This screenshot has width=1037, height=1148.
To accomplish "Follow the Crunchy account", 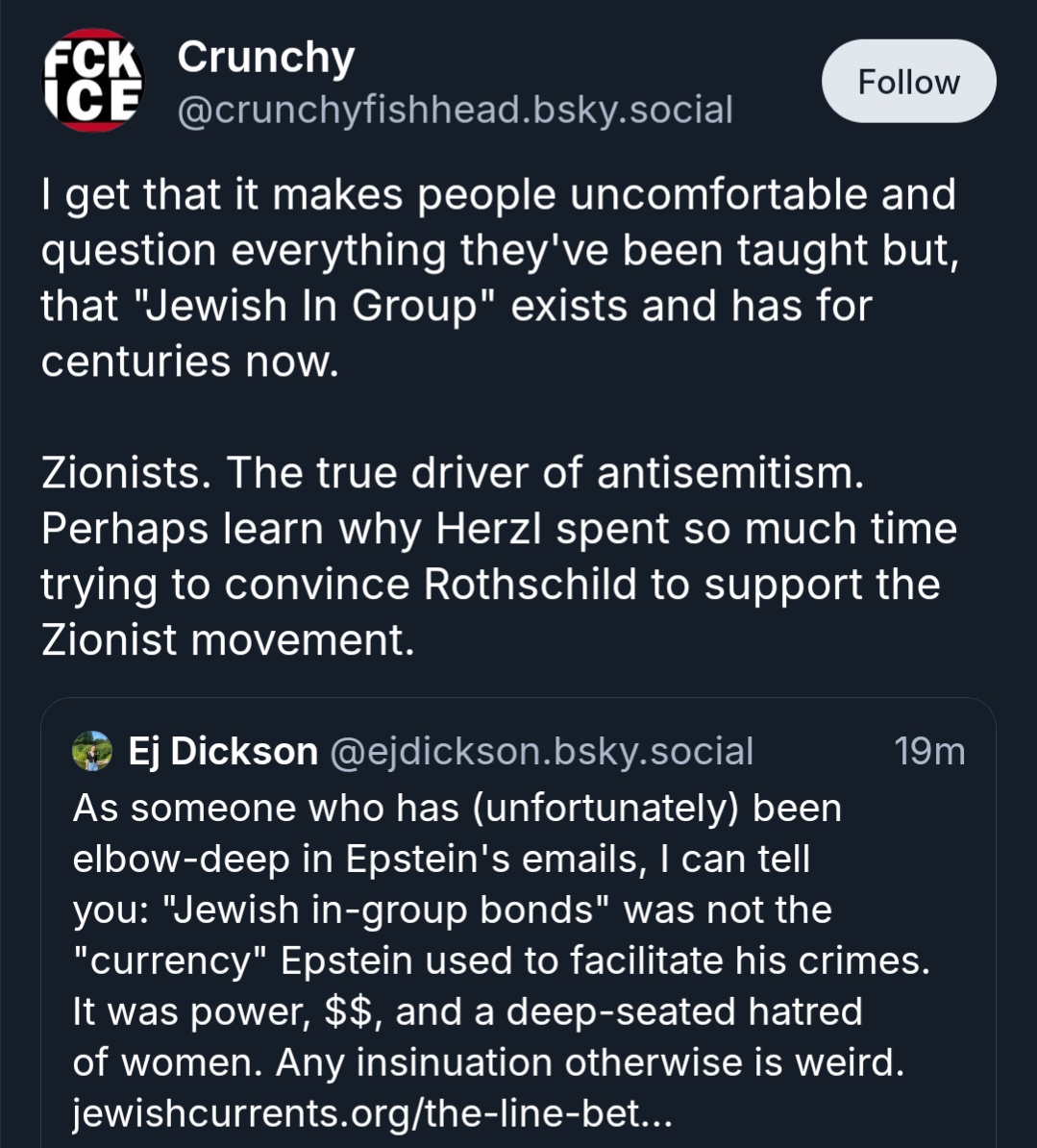I will (x=908, y=82).
